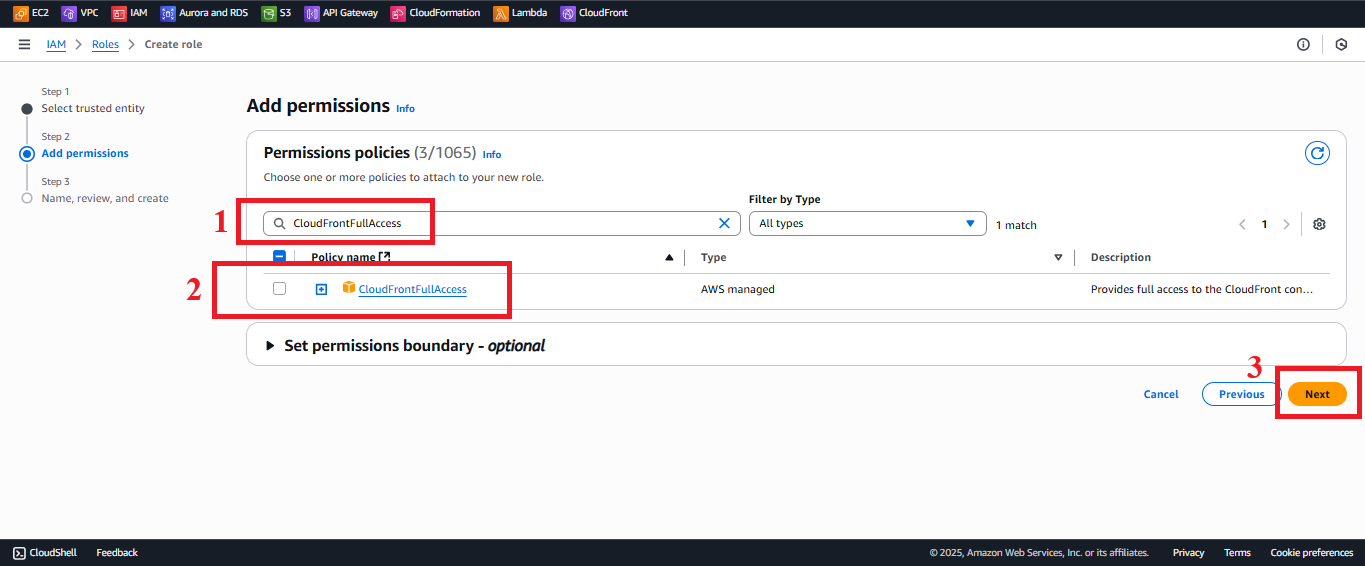
Task: Open table preferences gear icon
Action: [x=1319, y=224]
